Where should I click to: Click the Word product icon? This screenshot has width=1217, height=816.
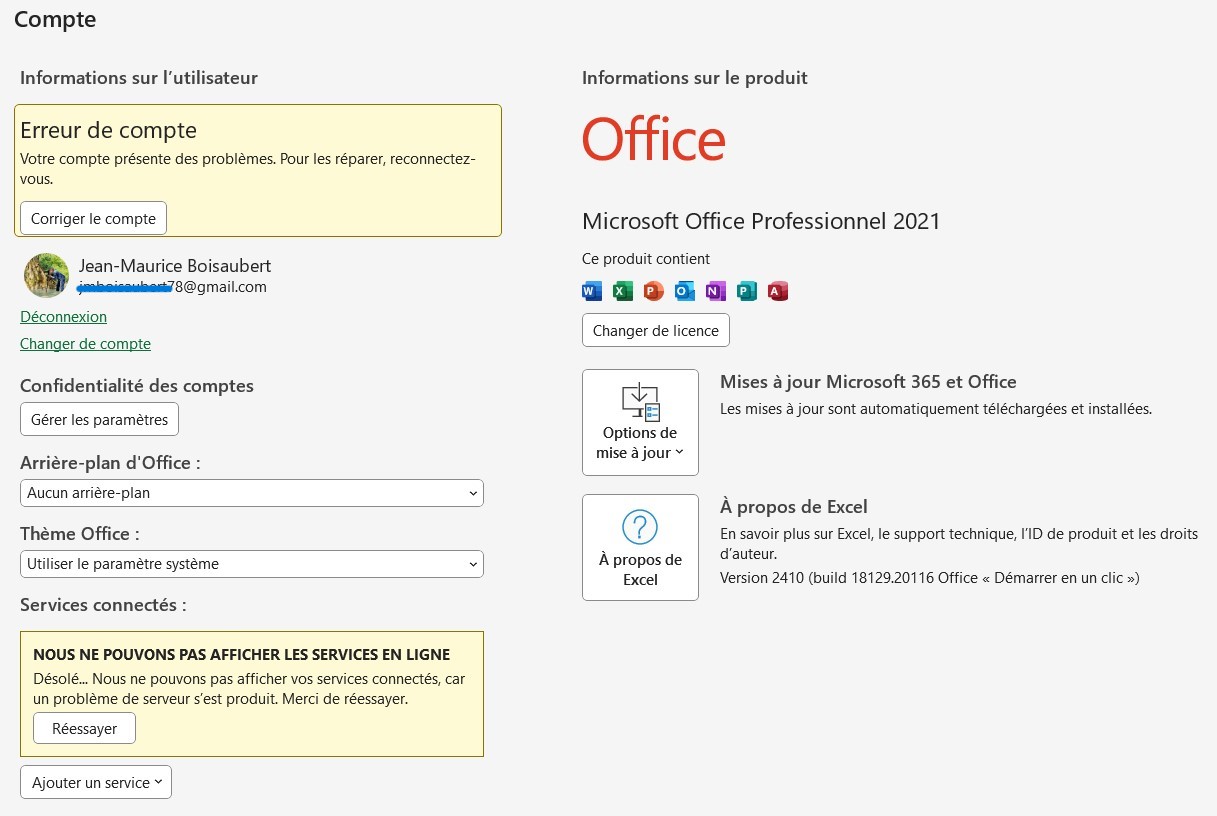tap(591, 291)
